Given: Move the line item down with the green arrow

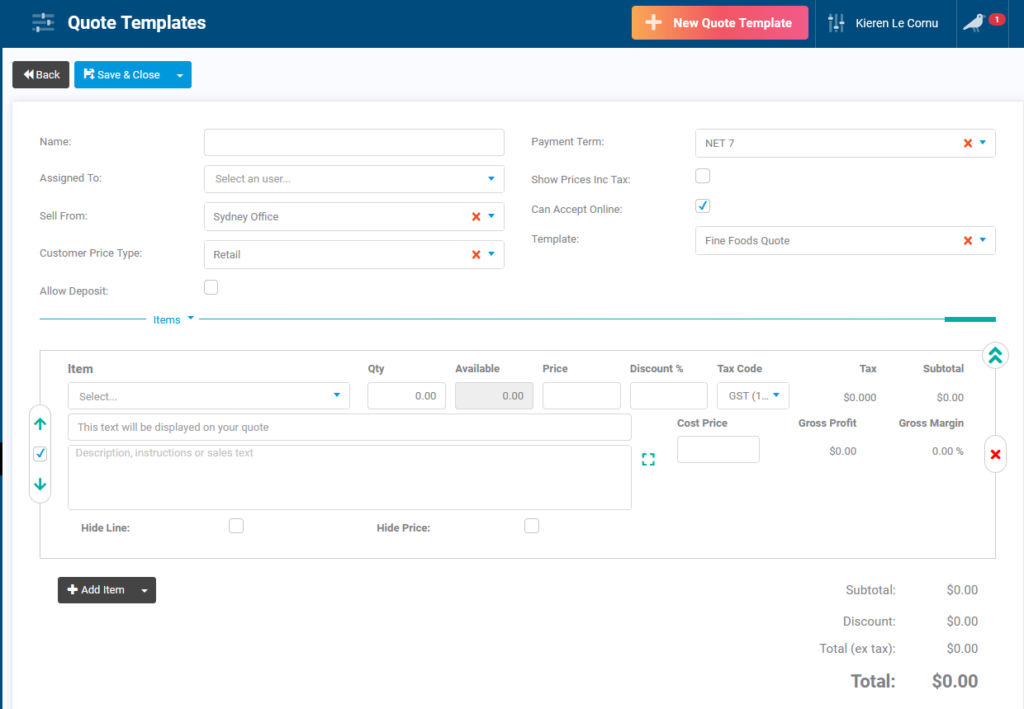Looking at the screenshot, I should pyautogui.click(x=39, y=484).
